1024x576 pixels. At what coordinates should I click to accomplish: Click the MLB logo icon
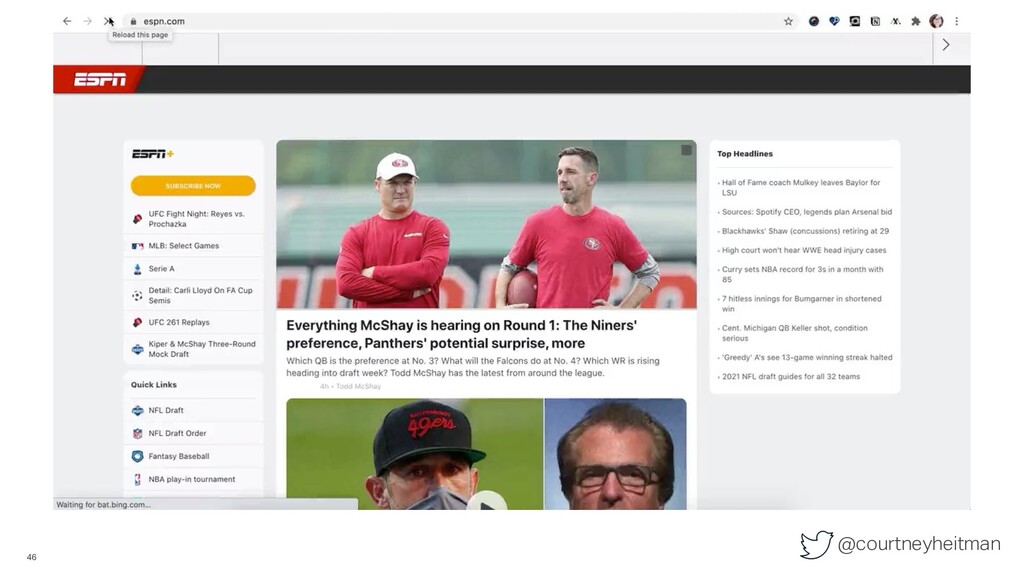click(137, 246)
